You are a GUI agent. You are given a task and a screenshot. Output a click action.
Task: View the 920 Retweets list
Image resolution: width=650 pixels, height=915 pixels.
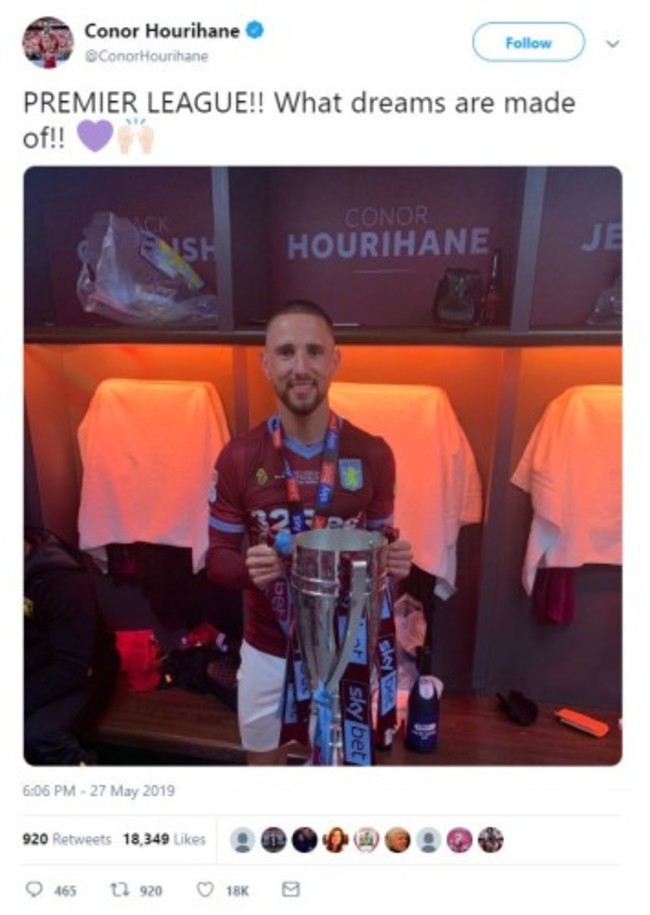click(x=67, y=839)
